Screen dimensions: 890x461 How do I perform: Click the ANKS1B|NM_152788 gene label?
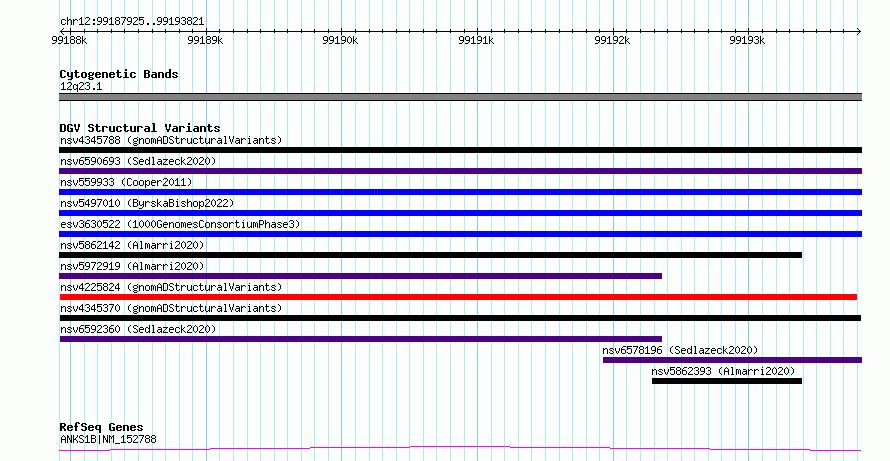click(x=108, y=439)
